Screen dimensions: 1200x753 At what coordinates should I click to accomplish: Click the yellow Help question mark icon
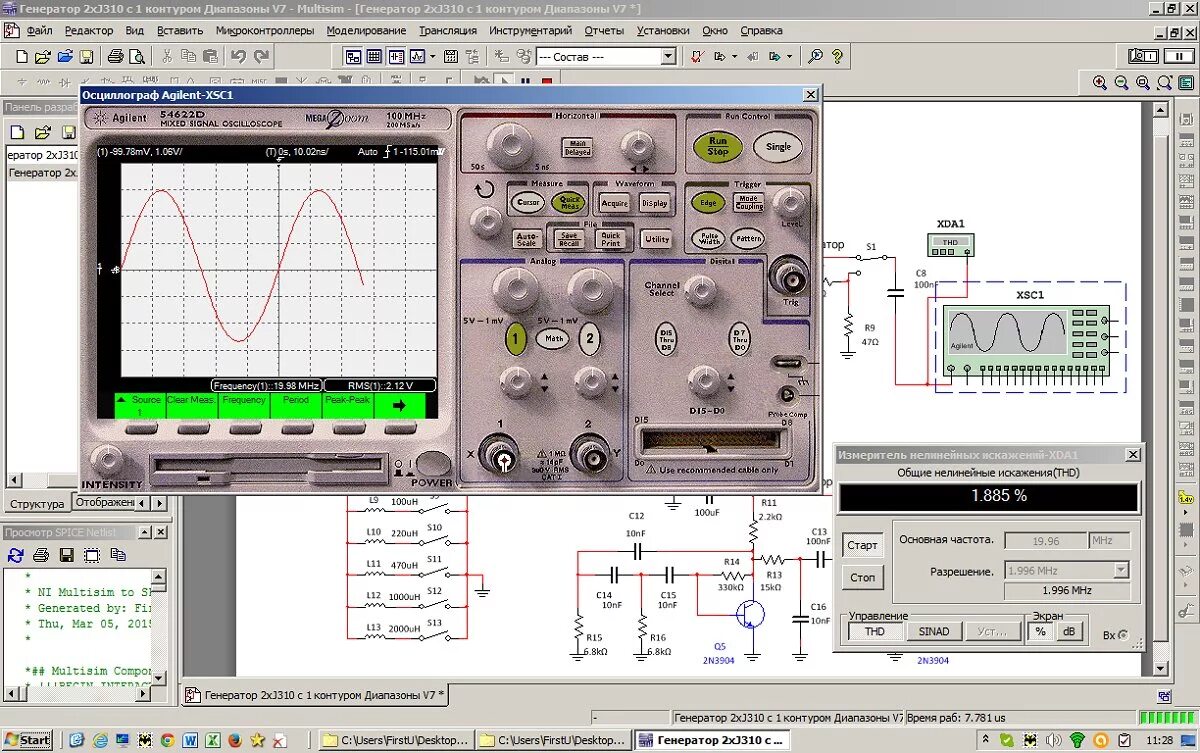click(839, 56)
